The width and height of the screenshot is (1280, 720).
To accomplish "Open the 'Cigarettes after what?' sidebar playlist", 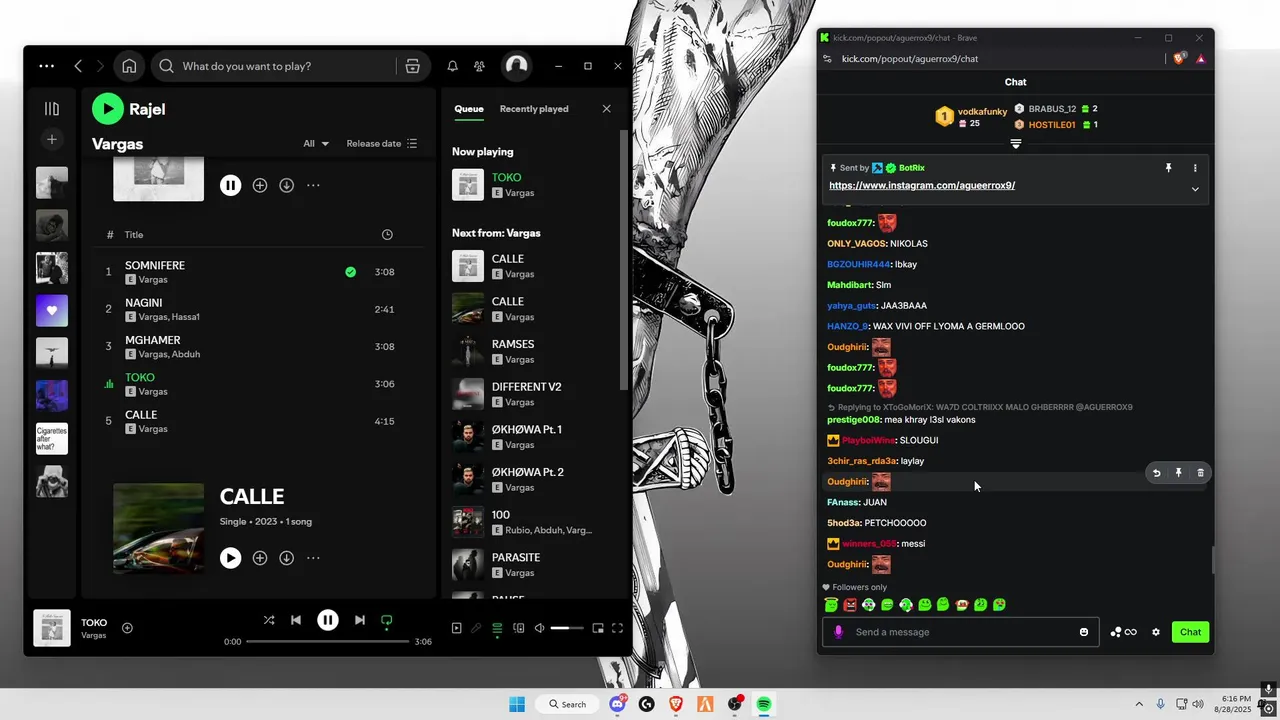I will pos(52,438).
